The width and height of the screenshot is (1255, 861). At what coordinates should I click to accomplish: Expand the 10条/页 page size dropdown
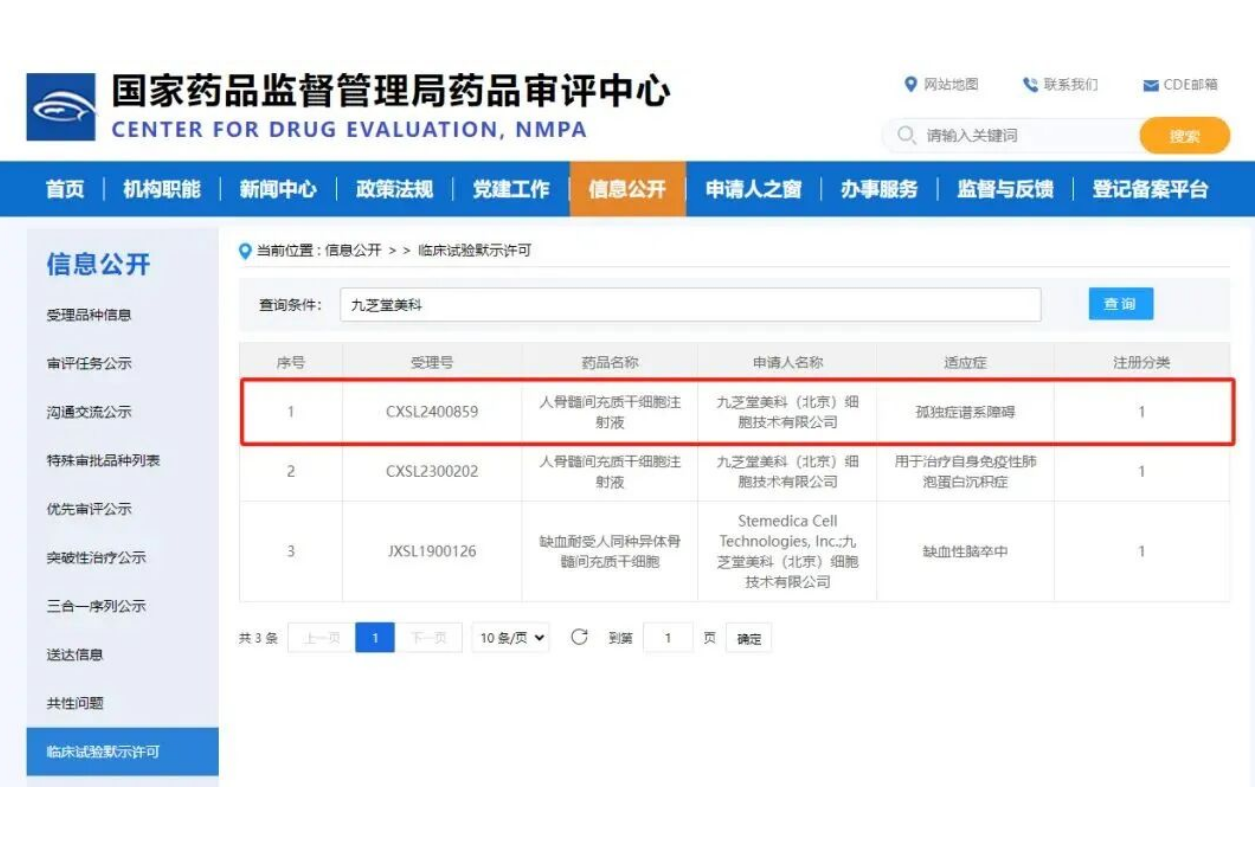click(511, 638)
